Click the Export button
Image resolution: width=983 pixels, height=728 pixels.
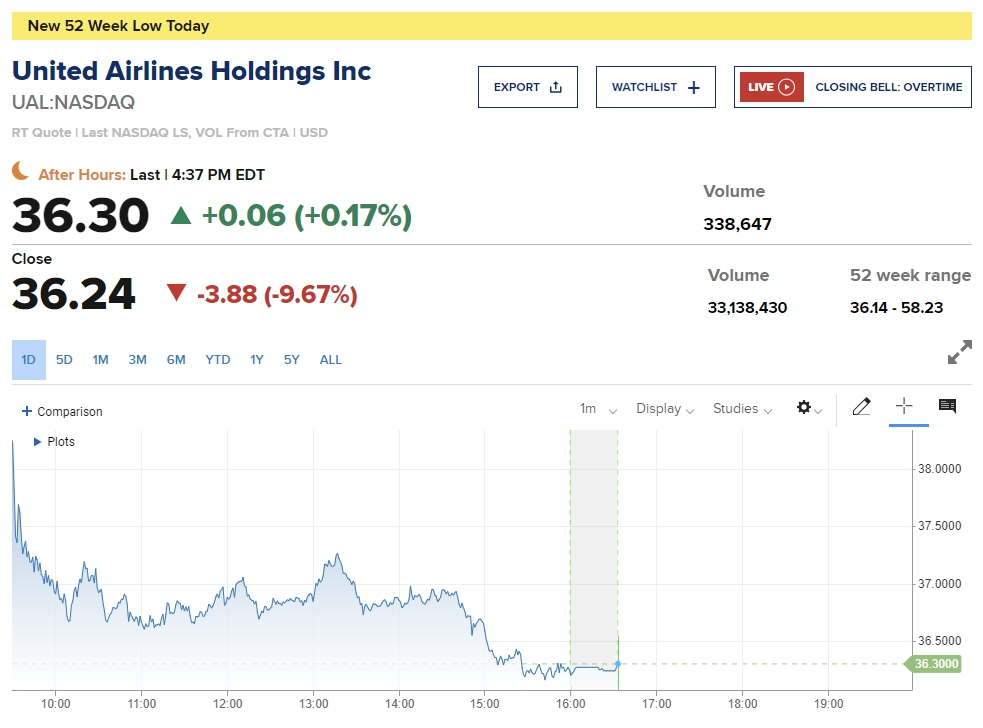(x=527, y=87)
